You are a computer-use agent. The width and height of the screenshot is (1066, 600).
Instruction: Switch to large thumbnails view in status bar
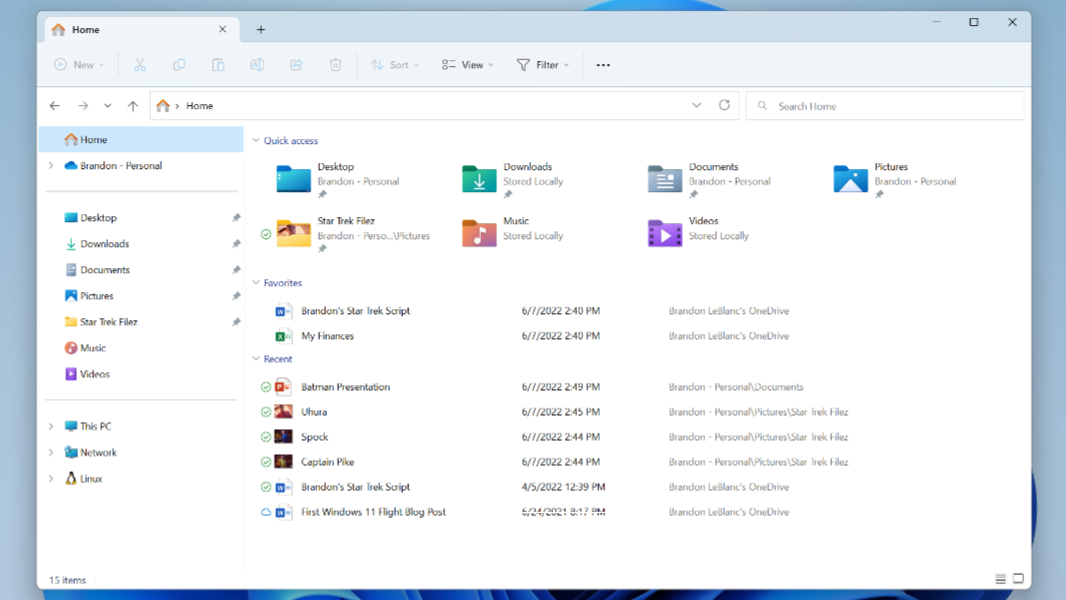coord(1018,579)
